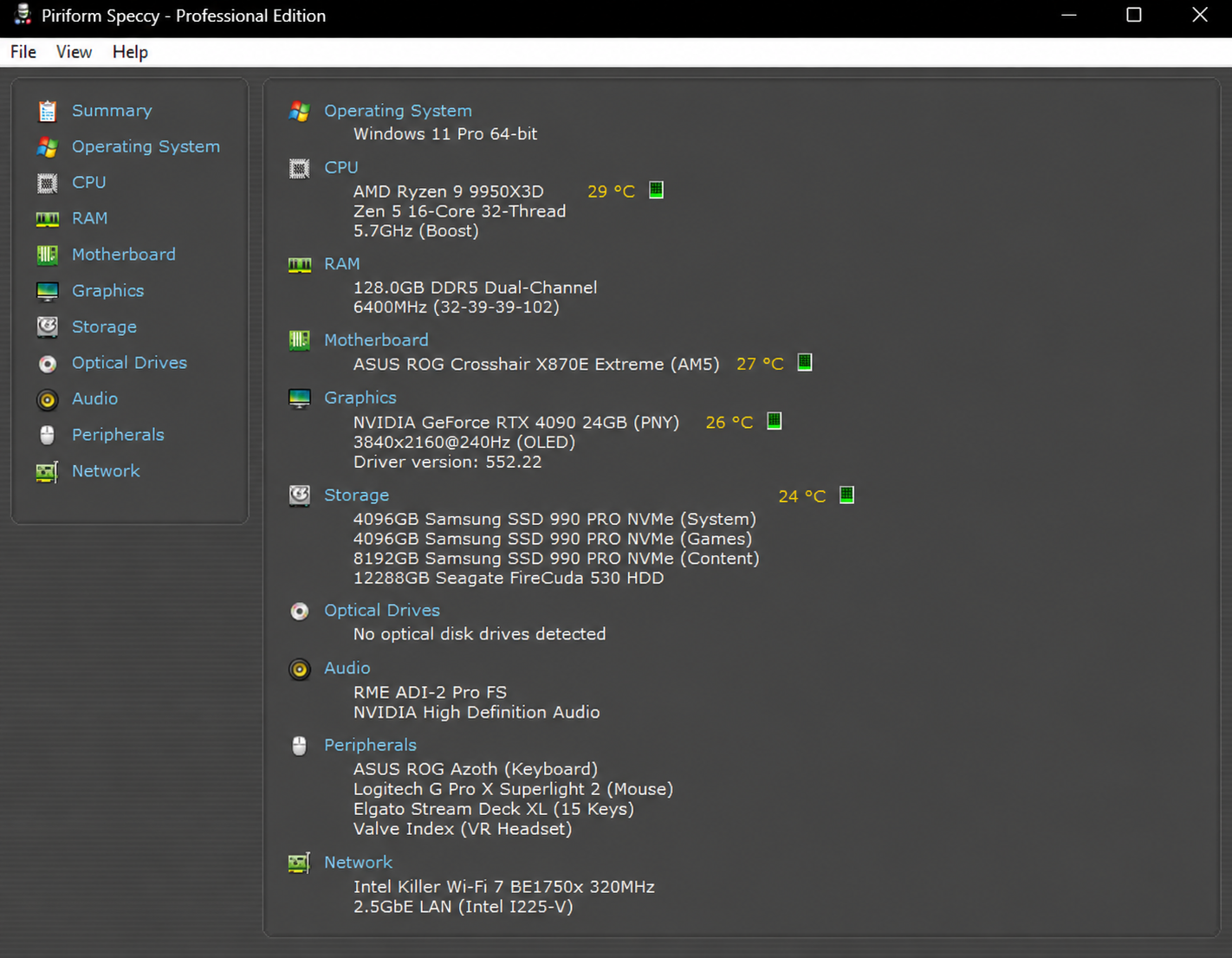Click the monitor icon beside Graphics heading
Image resolution: width=1232 pixels, height=958 pixels.
(x=300, y=398)
